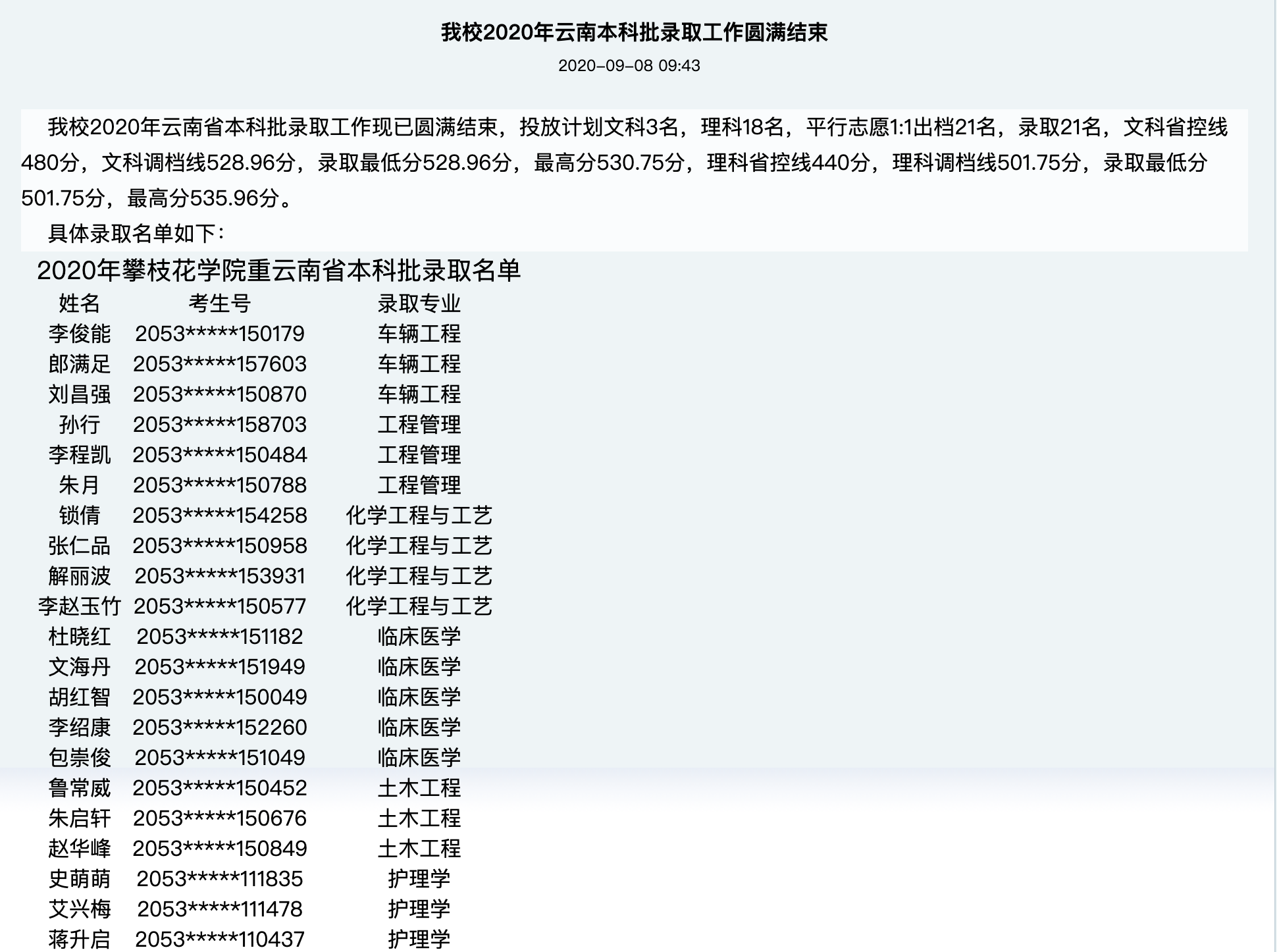Click the name 史萌萌
Image resolution: width=1277 pixels, height=952 pixels.
point(79,879)
